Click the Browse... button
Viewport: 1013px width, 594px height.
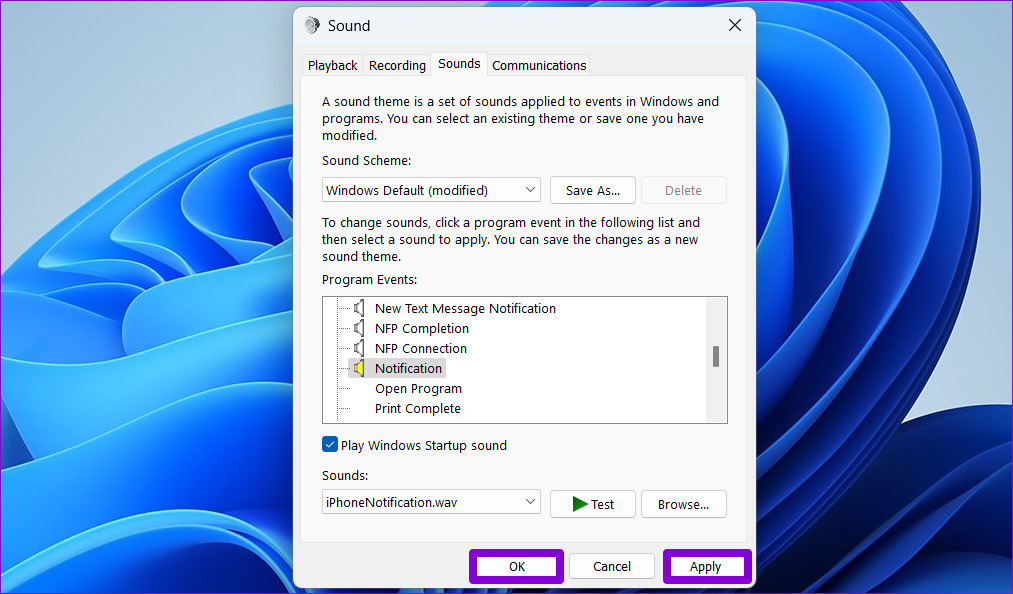pyautogui.click(x=684, y=504)
